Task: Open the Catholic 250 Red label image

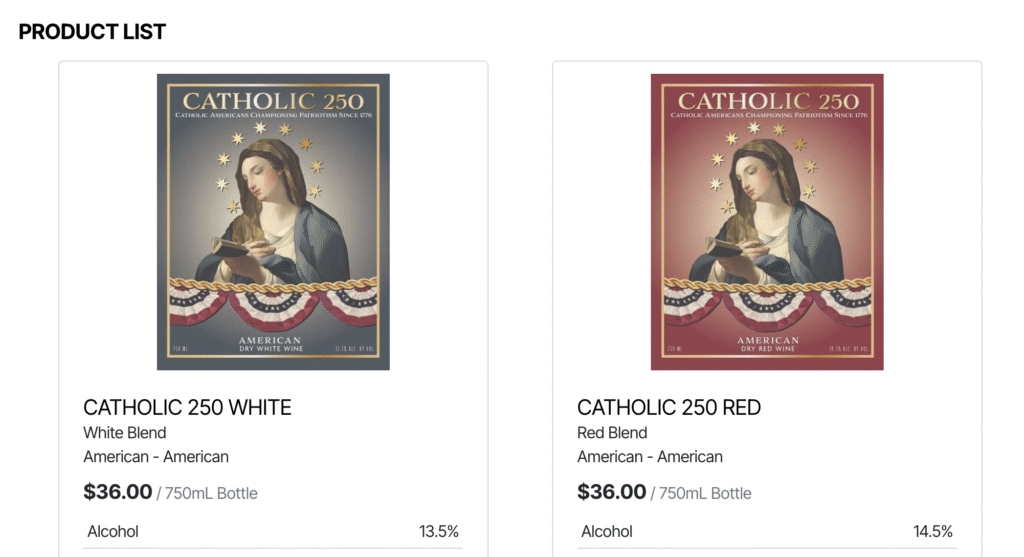Action: click(767, 222)
